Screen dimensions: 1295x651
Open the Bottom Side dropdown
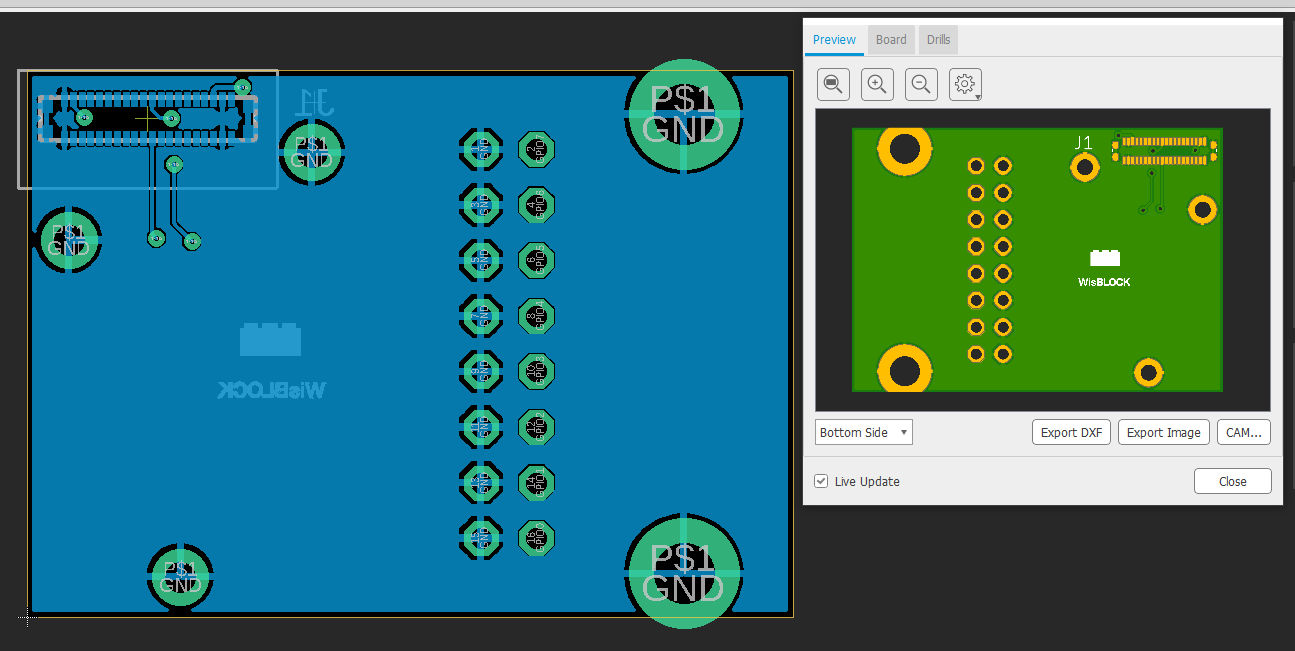[x=863, y=432]
